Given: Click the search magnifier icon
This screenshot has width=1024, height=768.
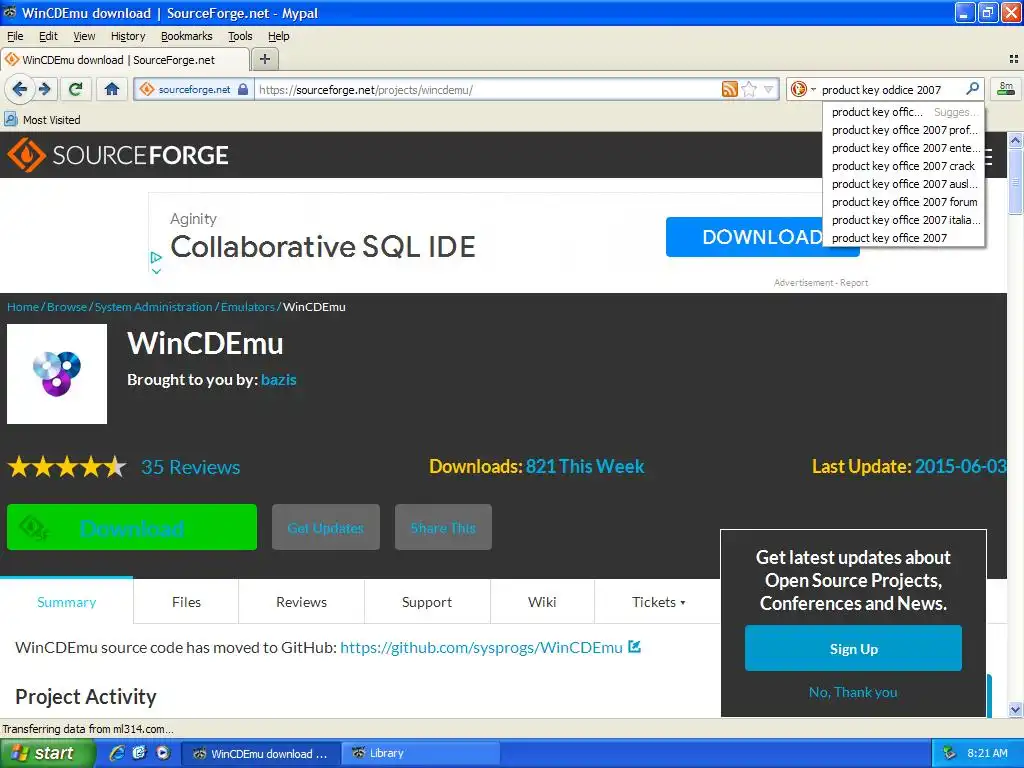Looking at the screenshot, I should [x=972, y=89].
